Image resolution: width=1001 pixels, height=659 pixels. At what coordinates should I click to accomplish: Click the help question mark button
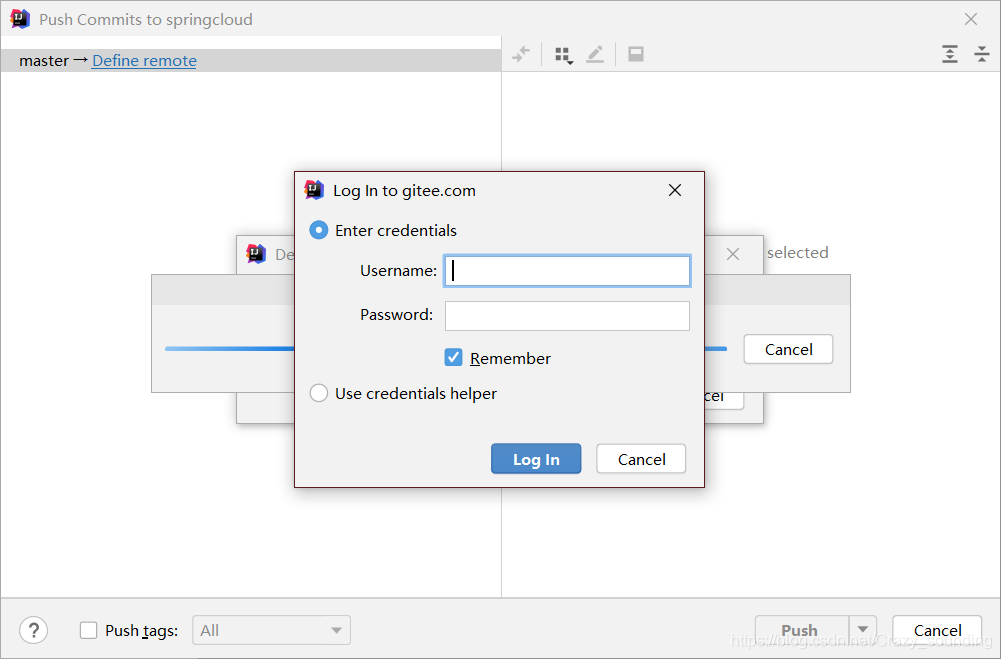(x=34, y=630)
